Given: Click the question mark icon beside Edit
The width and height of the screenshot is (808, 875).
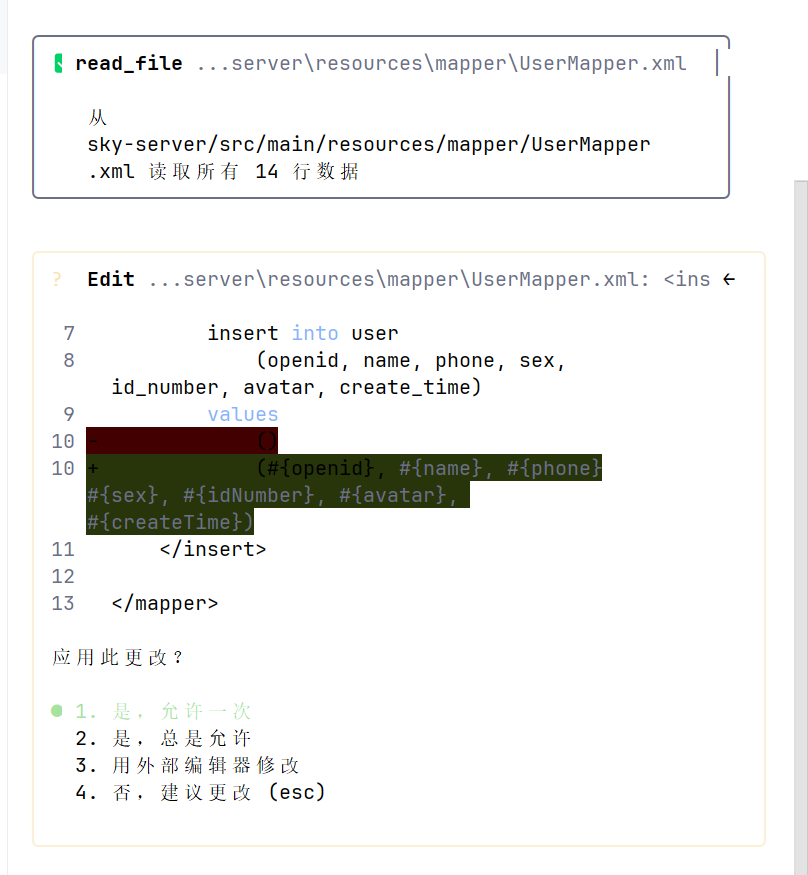Looking at the screenshot, I should coord(58,280).
